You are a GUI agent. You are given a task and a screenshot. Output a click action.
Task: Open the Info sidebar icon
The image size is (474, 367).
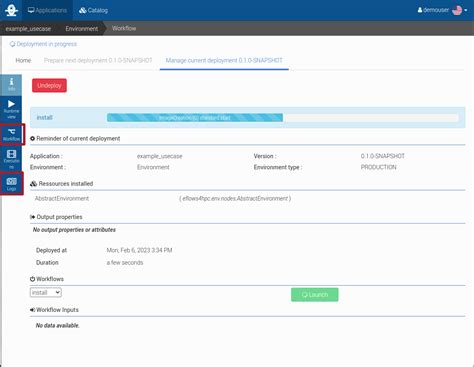[11, 85]
